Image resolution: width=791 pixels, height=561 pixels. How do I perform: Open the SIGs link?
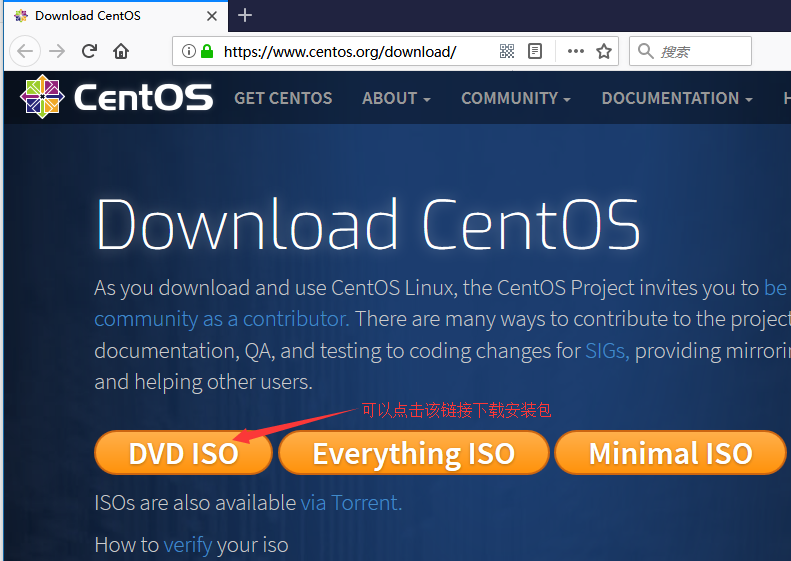(x=607, y=351)
